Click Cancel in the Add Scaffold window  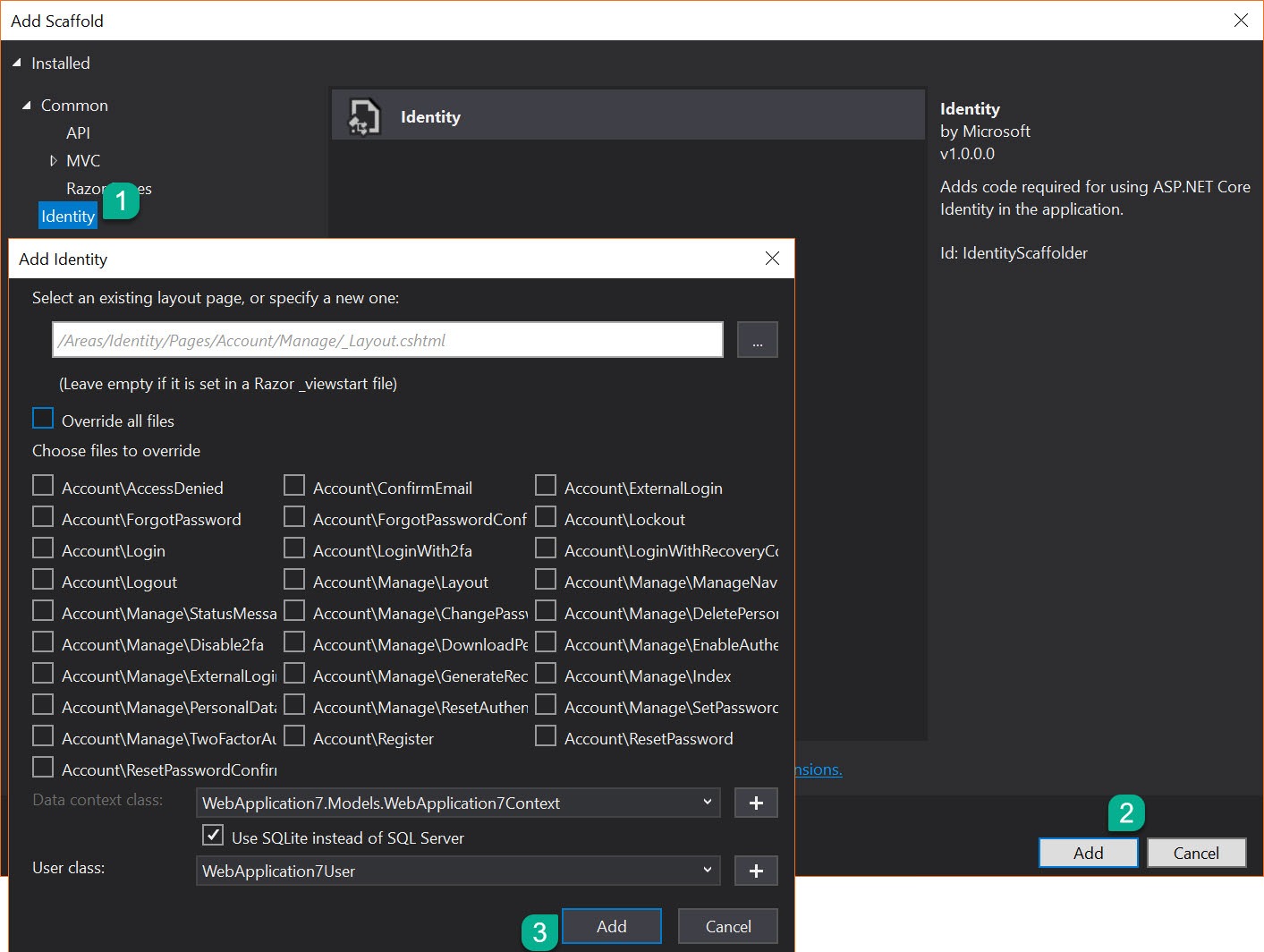(x=1196, y=853)
